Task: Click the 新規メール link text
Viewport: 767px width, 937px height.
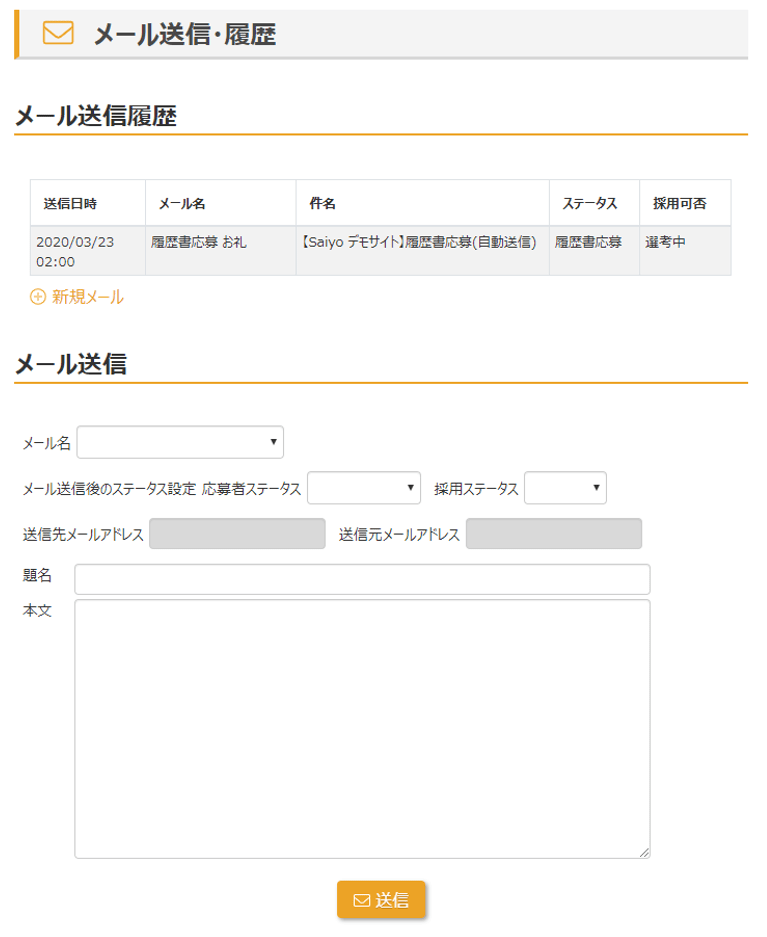Action: point(88,297)
